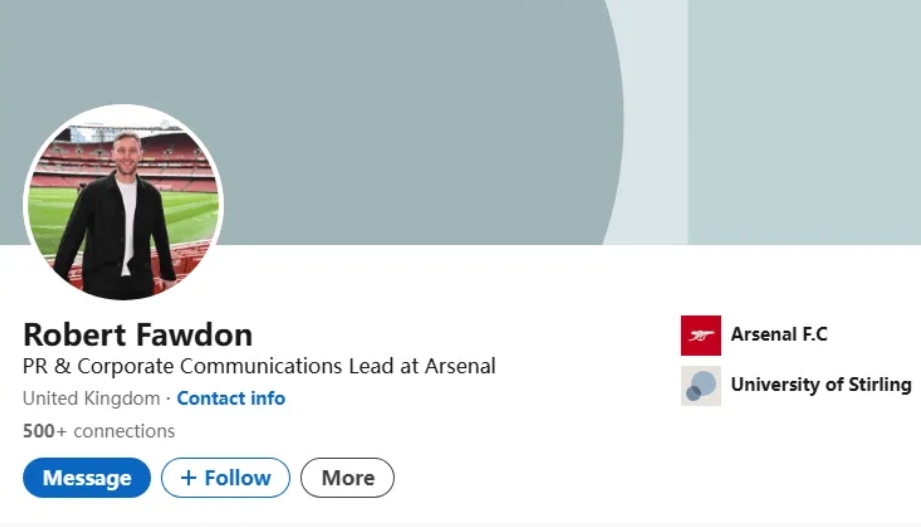Click the Arsenal F.C red cannon logo
The image size is (921, 527).
(x=700, y=336)
